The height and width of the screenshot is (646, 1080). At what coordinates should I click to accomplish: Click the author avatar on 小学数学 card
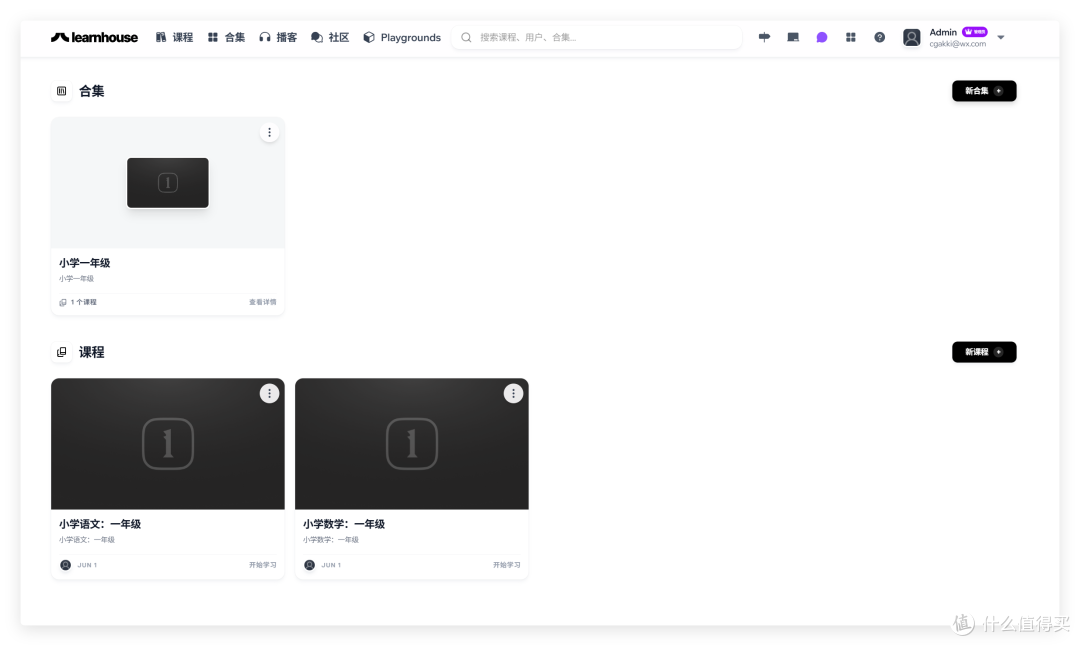tap(309, 565)
